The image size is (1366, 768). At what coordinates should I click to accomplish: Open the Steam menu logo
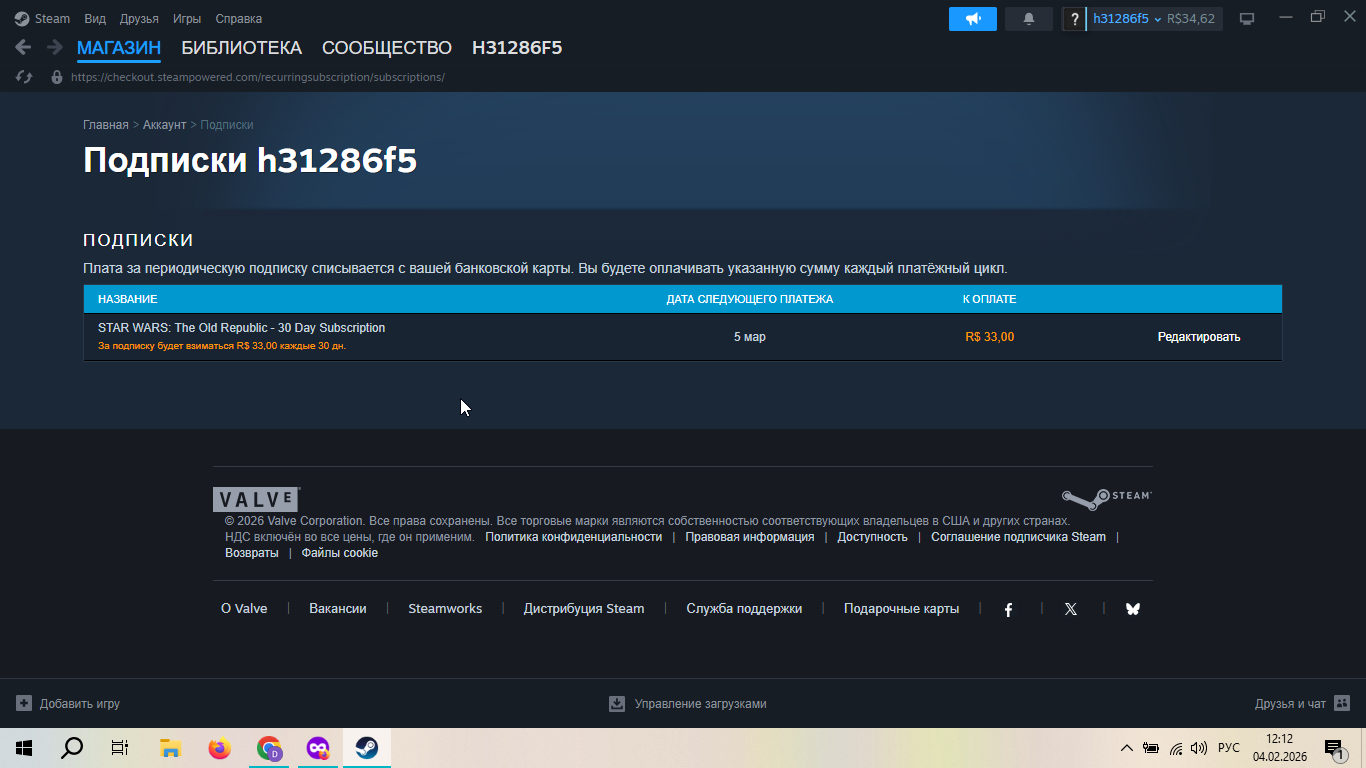tap(22, 19)
